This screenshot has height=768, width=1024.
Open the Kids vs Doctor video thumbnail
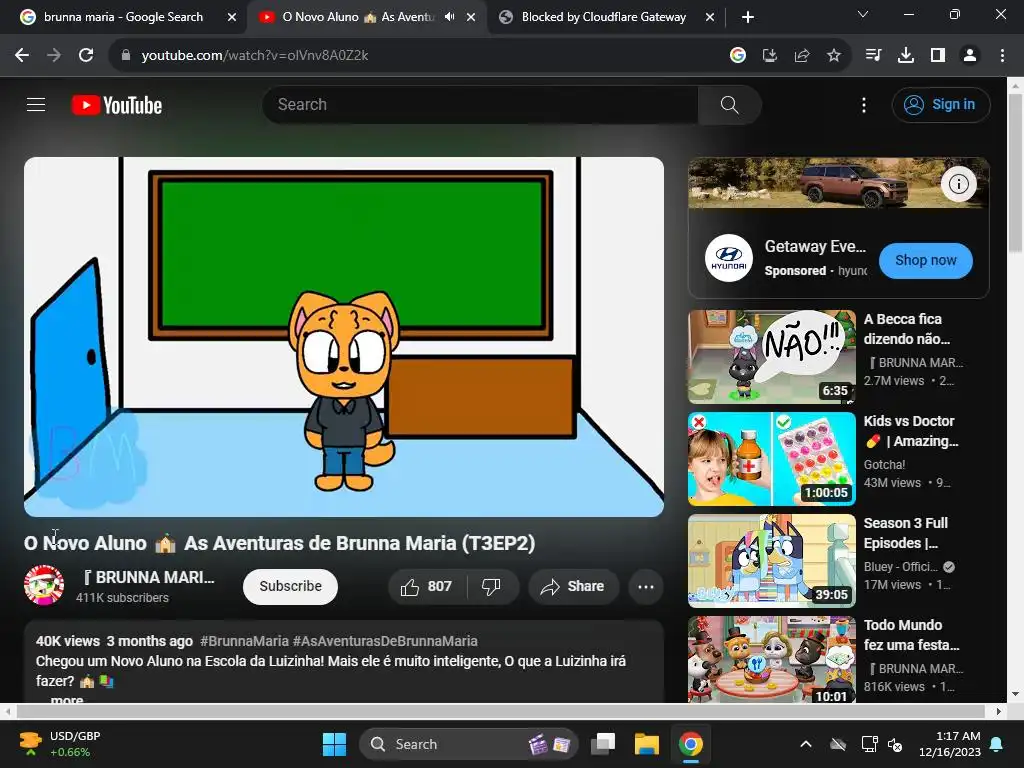pos(771,458)
